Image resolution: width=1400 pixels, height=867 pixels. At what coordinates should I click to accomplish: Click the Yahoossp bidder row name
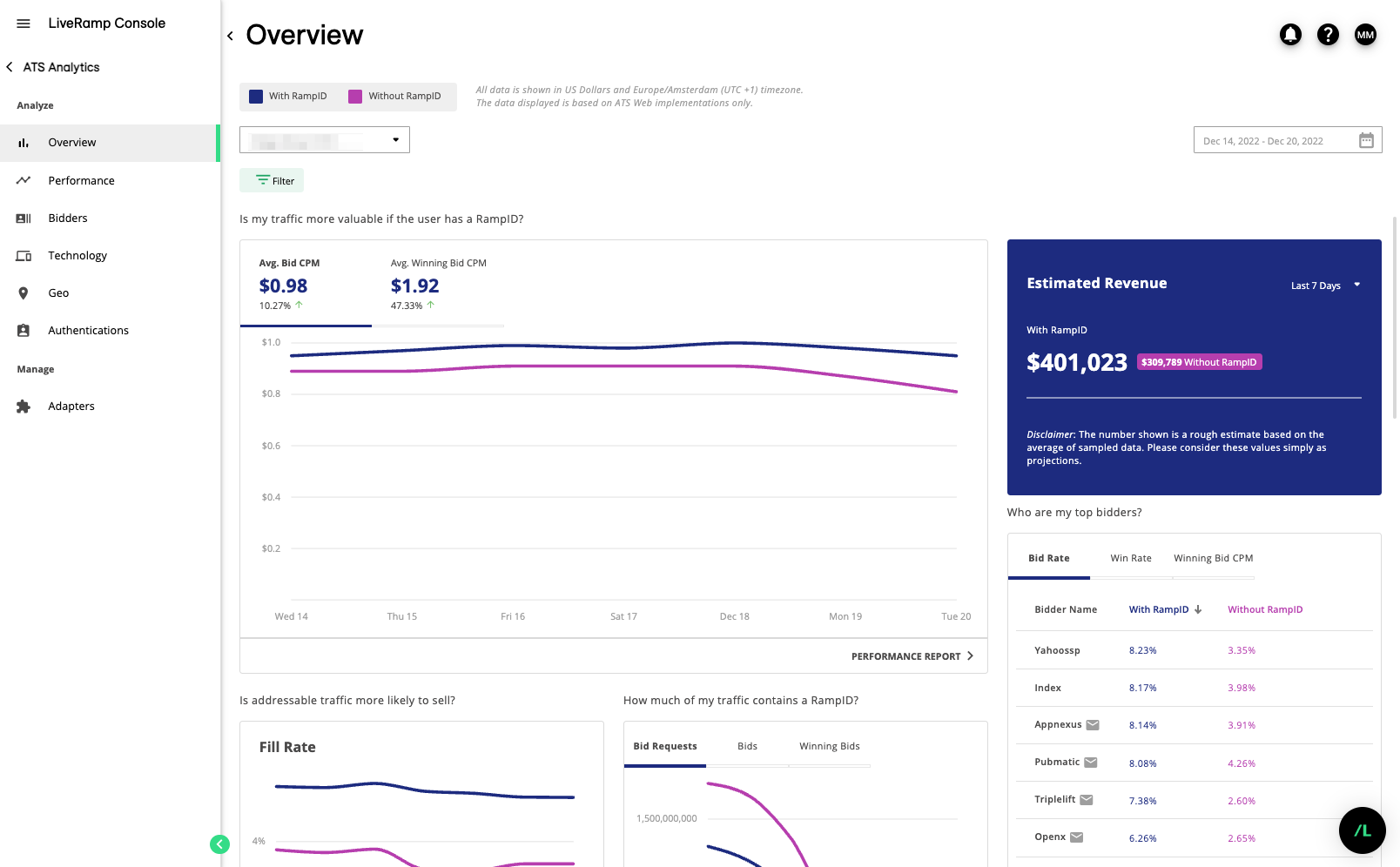click(1057, 650)
